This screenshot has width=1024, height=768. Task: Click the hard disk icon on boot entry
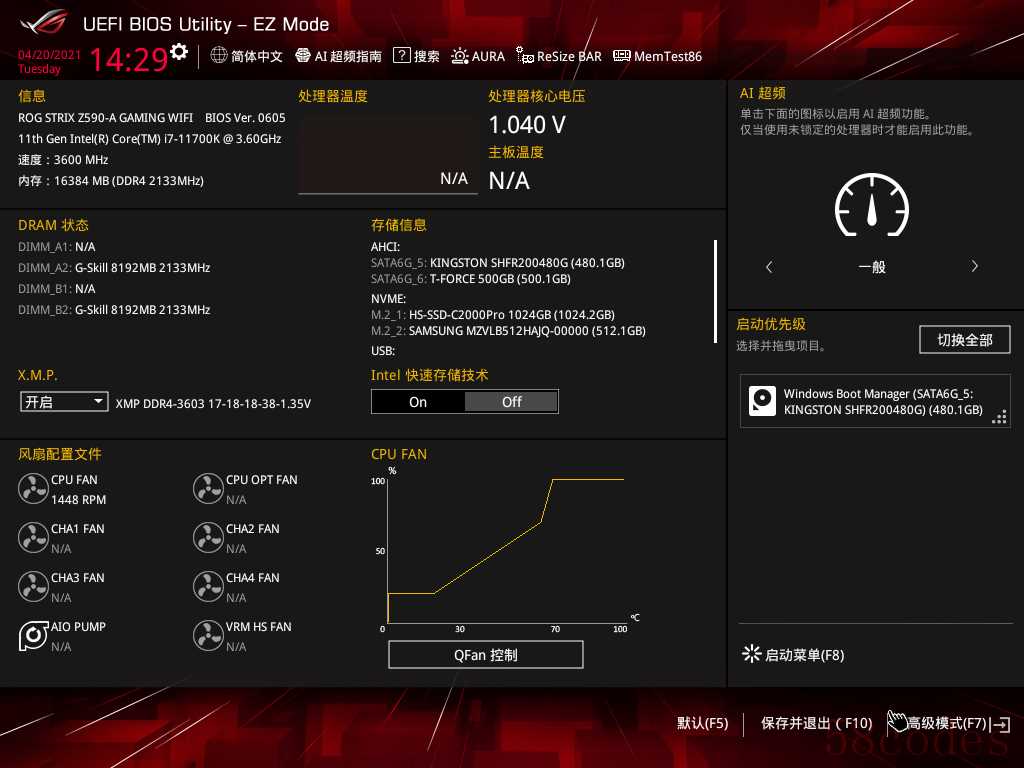[762, 401]
